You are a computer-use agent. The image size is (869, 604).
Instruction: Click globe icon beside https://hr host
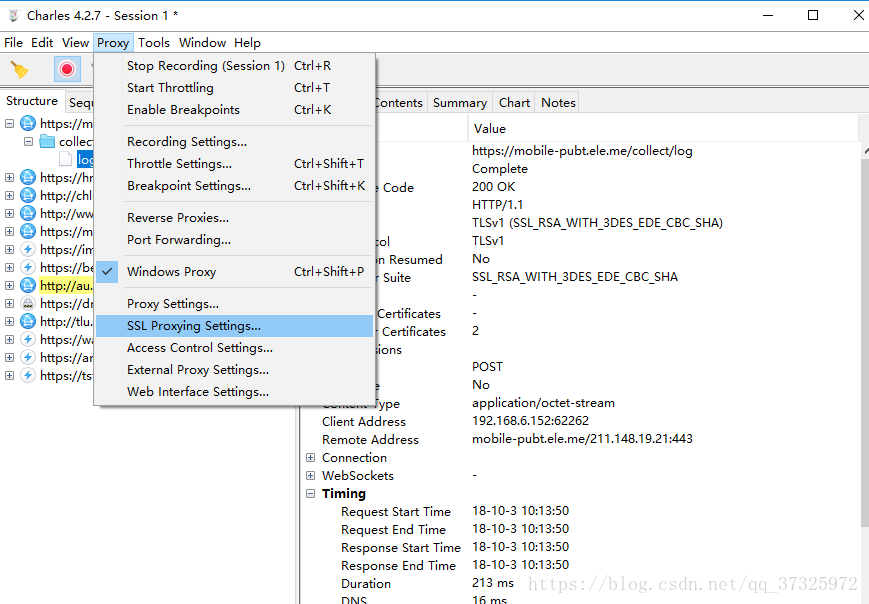[x=28, y=177]
